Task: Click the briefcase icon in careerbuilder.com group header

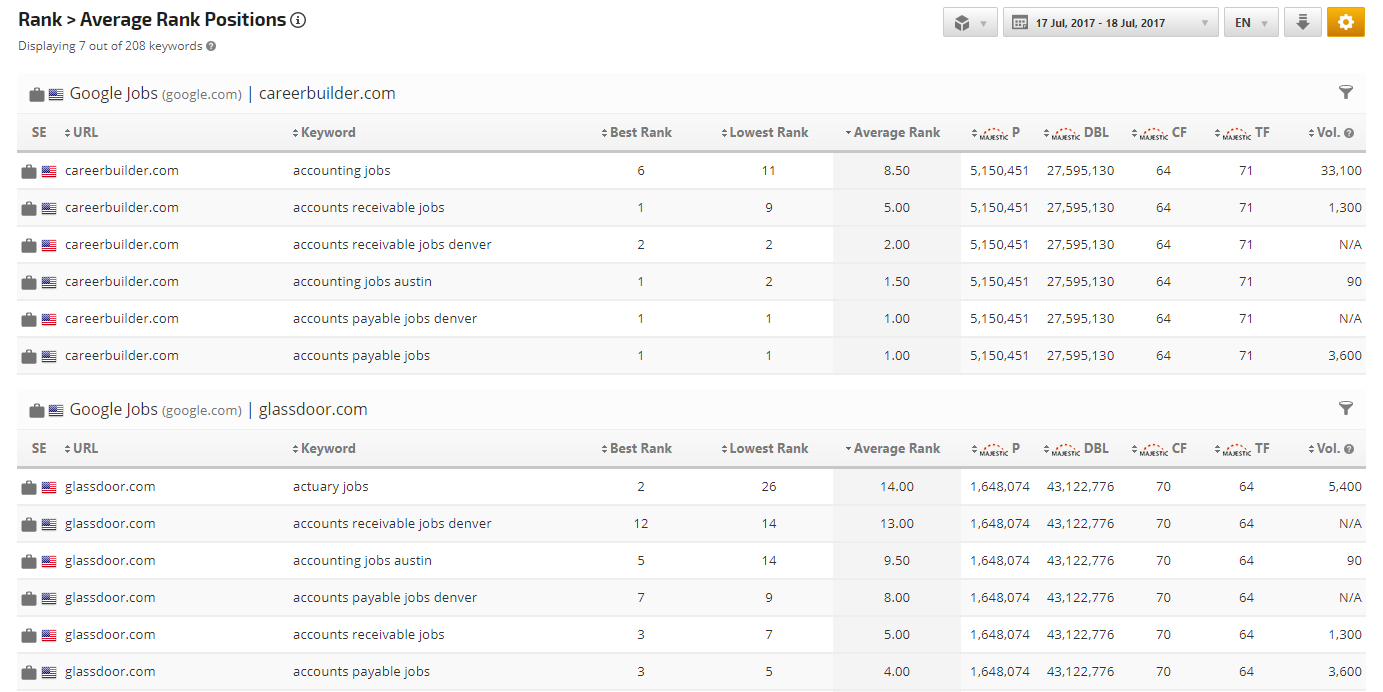Action: [37, 94]
